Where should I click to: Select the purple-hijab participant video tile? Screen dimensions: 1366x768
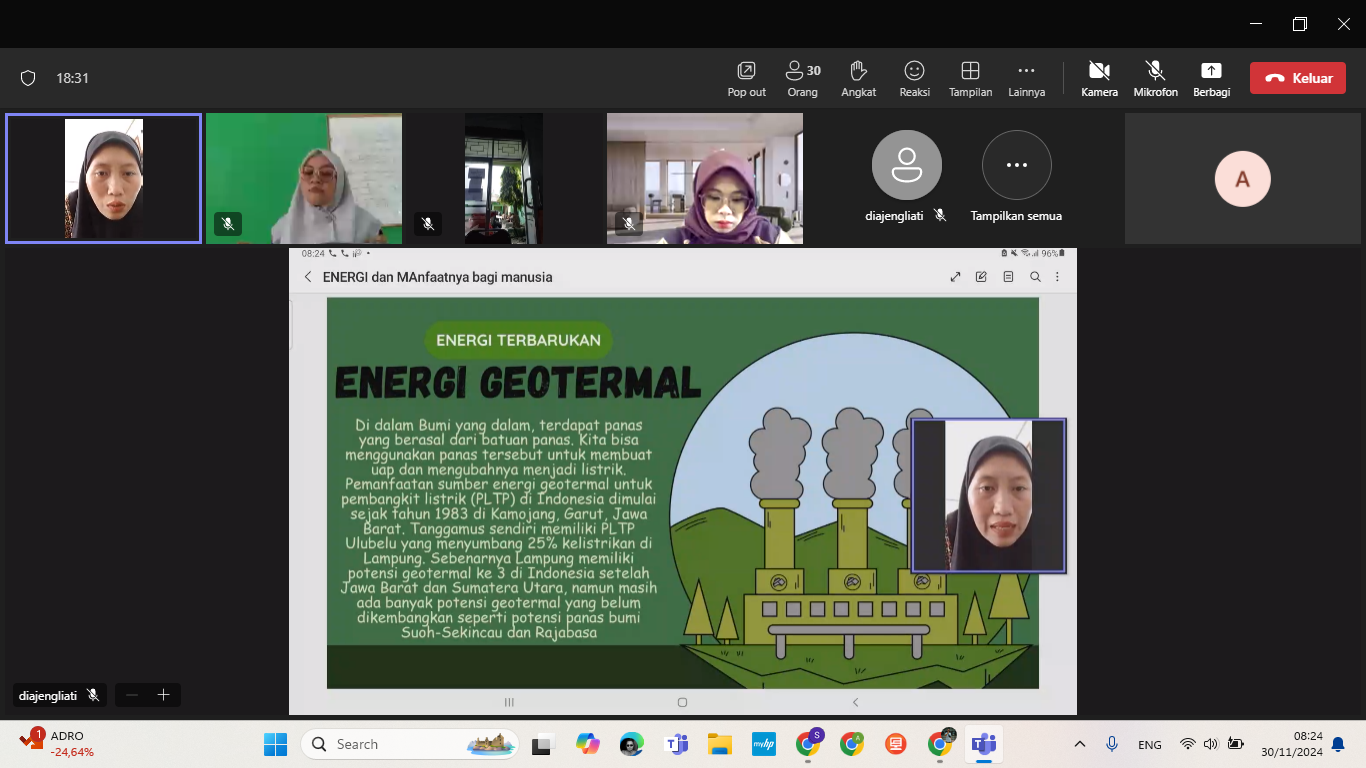(x=705, y=178)
